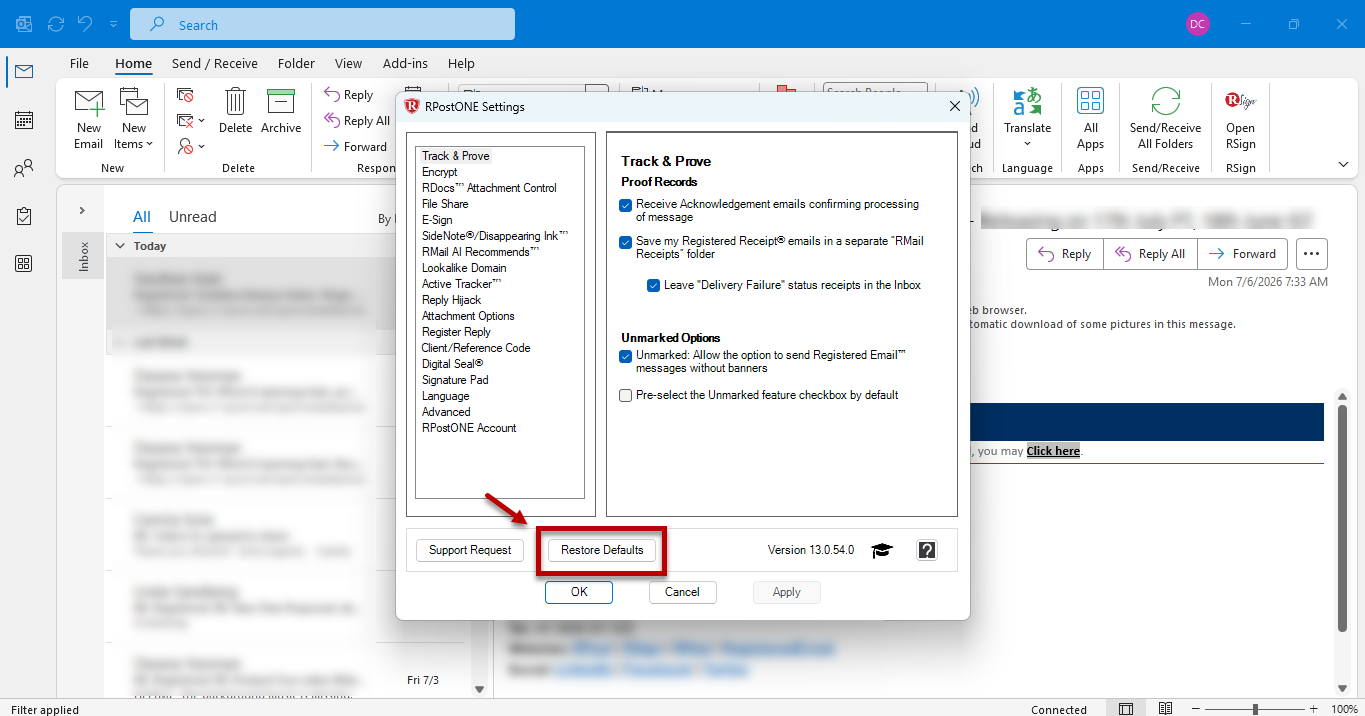
Task: Uncheck Receive Acknowledgement emails checkbox
Action: click(x=626, y=205)
